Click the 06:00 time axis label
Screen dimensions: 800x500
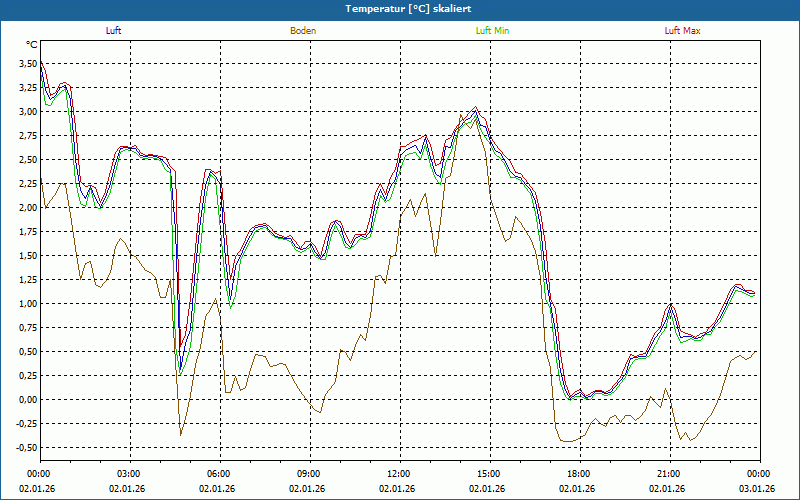pos(218,474)
